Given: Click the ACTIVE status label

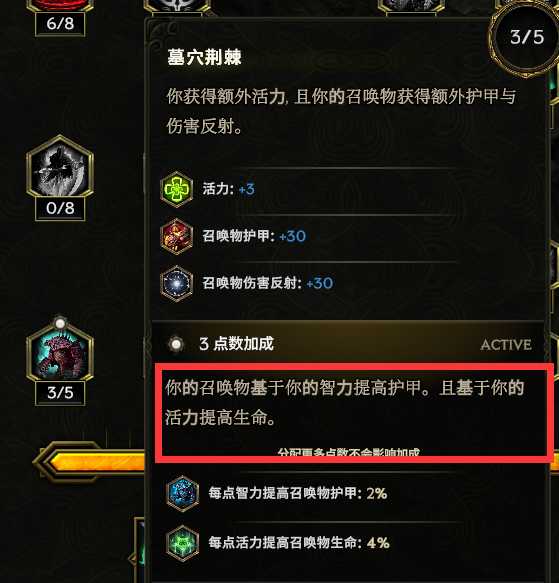Looking at the screenshot, I should 505,345.
